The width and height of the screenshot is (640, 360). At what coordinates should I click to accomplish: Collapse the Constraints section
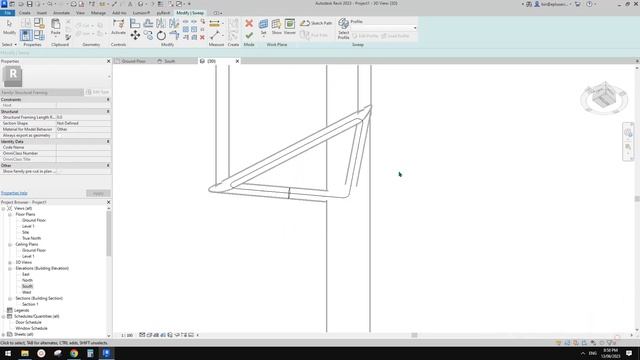(x=108, y=100)
